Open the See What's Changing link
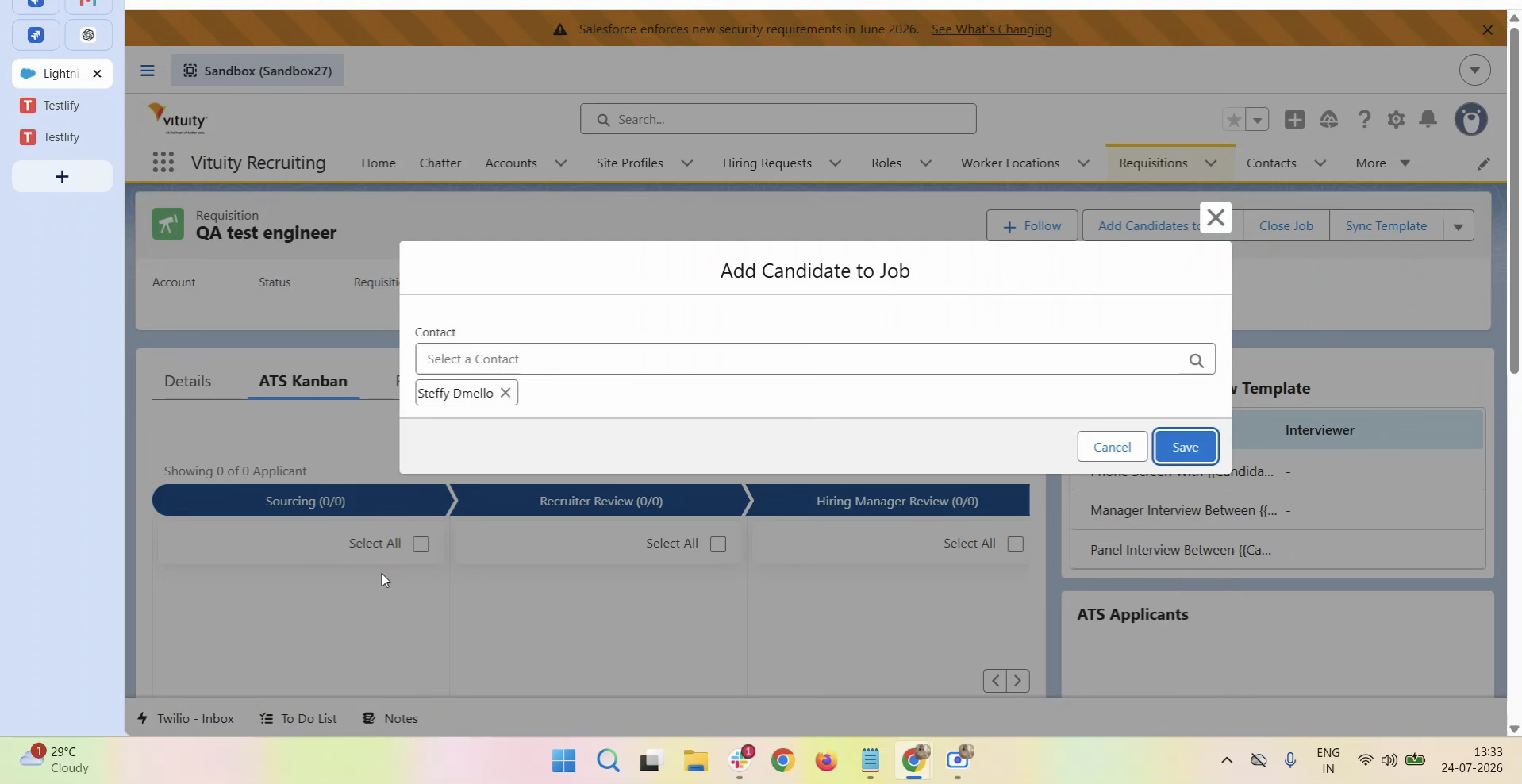Screen dimensions: 1522x784 click(991, 29)
